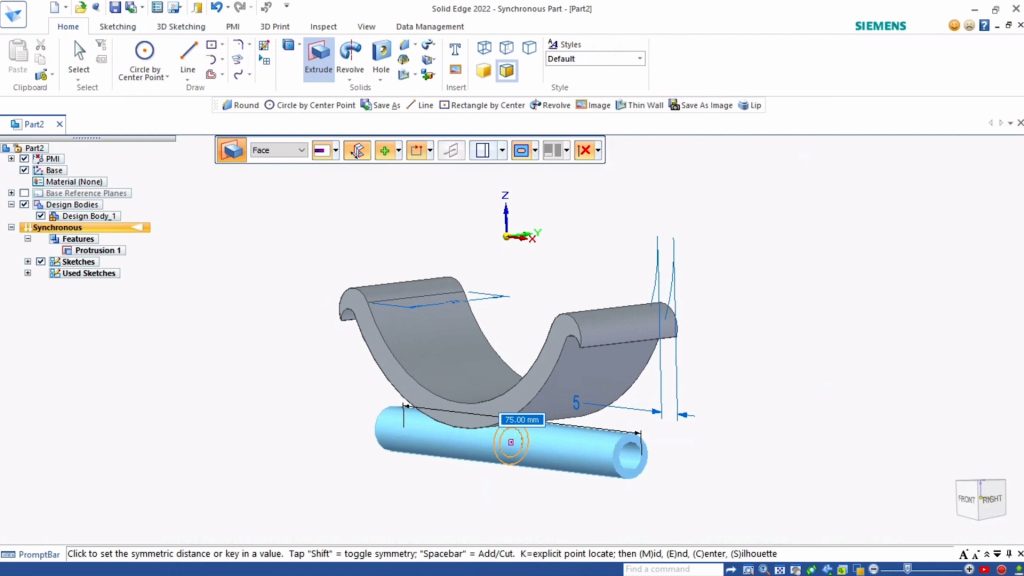Toggle the Base checkbox
Image resolution: width=1024 pixels, height=576 pixels.
(24, 170)
